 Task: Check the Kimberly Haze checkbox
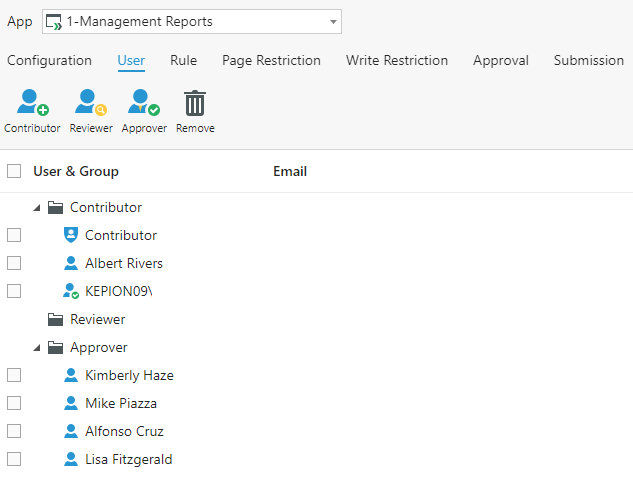14,375
